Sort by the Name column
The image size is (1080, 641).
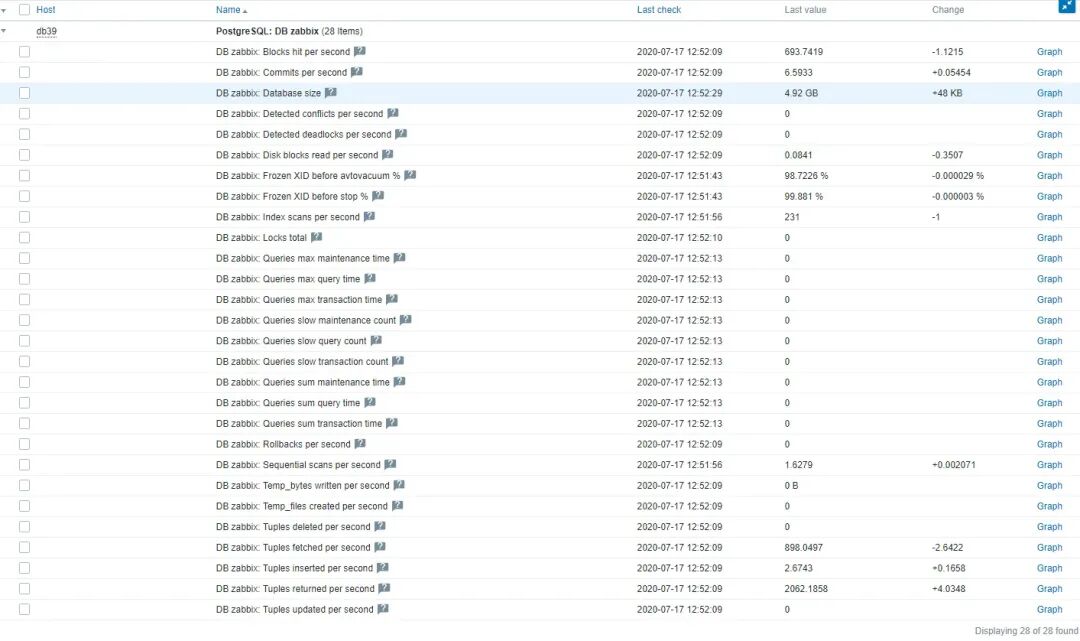[x=231, y=10]
